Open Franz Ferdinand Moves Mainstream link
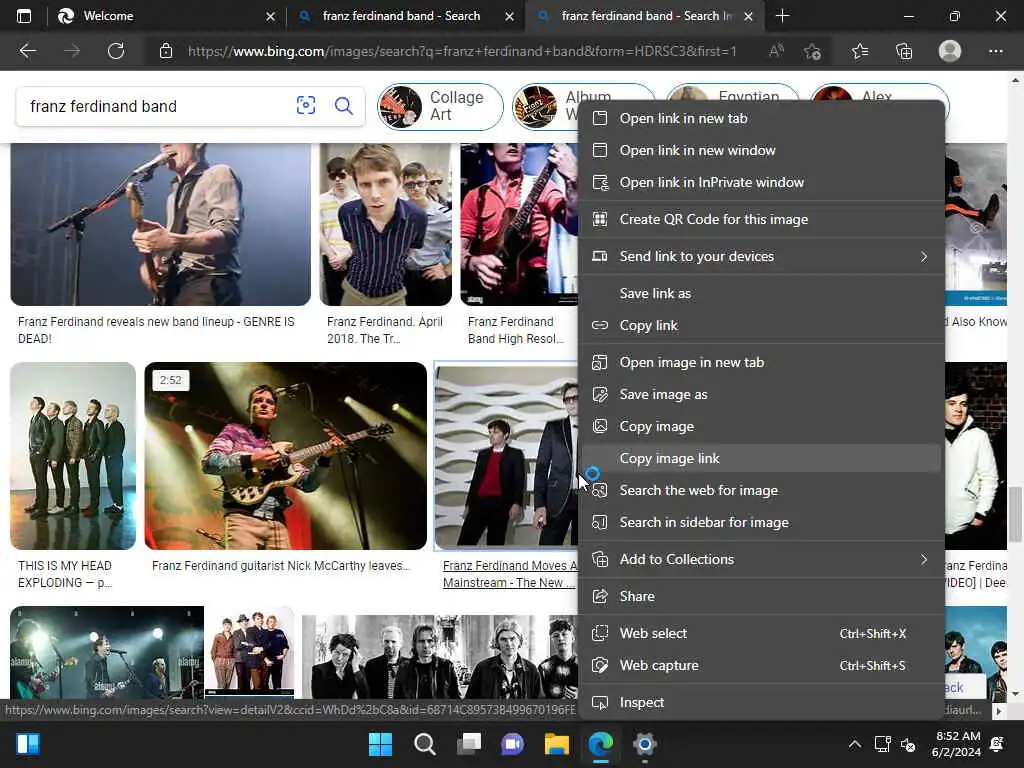 tap(509, 574)
